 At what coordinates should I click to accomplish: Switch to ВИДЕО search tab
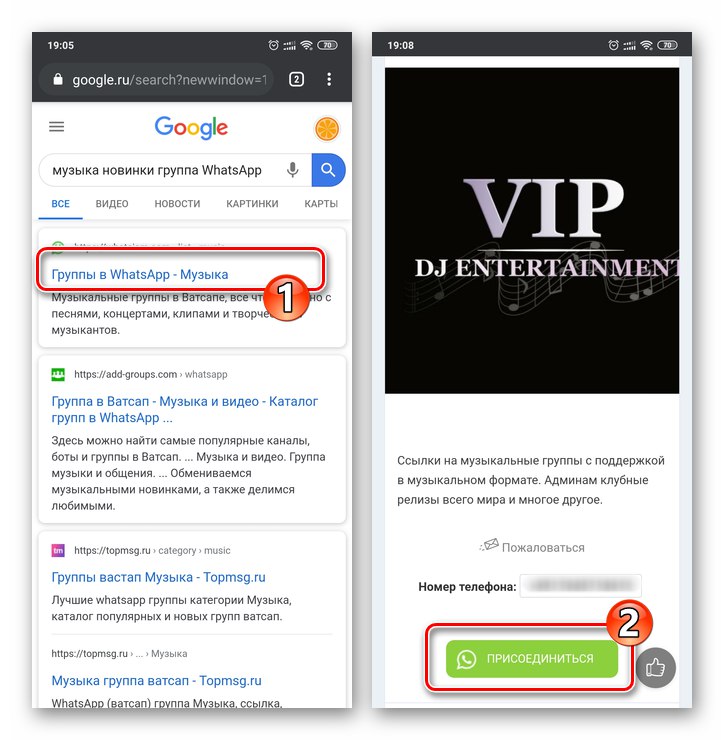coord(112,204)
